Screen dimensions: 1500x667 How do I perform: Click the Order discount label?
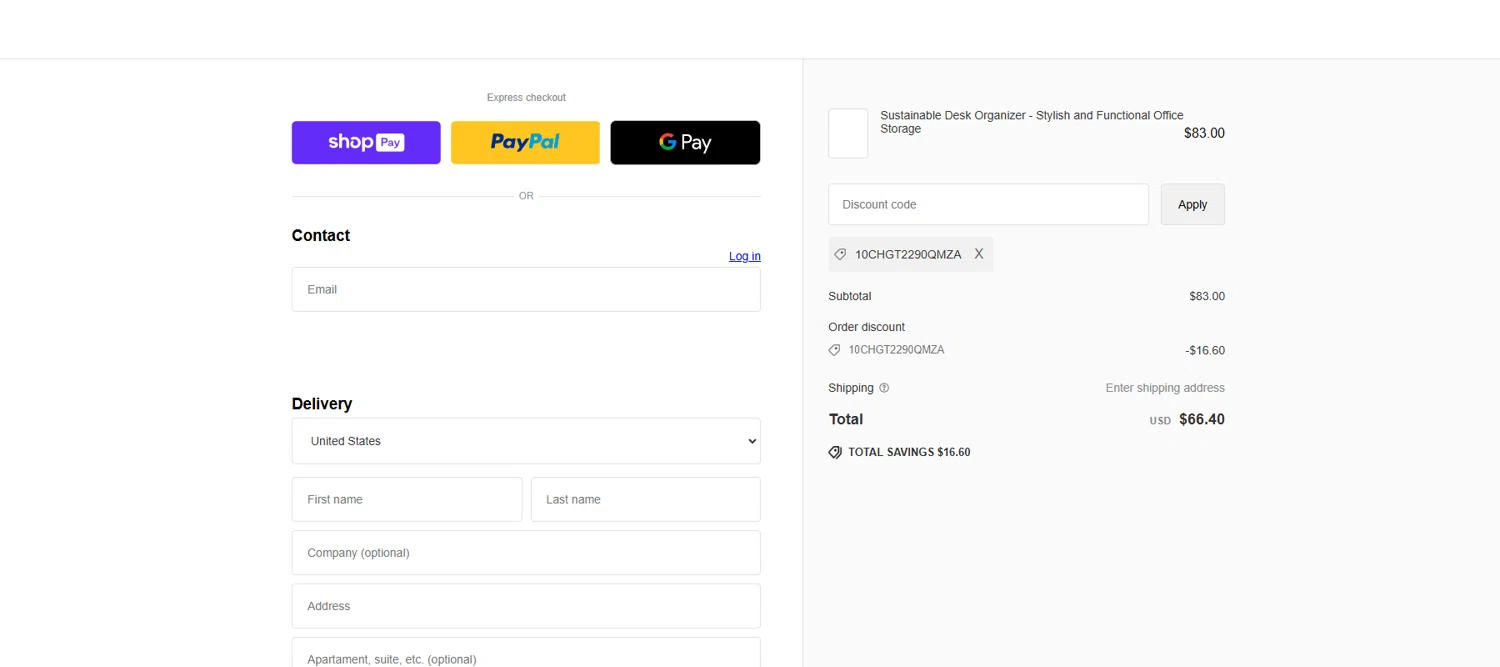click(x=867, y=327)
